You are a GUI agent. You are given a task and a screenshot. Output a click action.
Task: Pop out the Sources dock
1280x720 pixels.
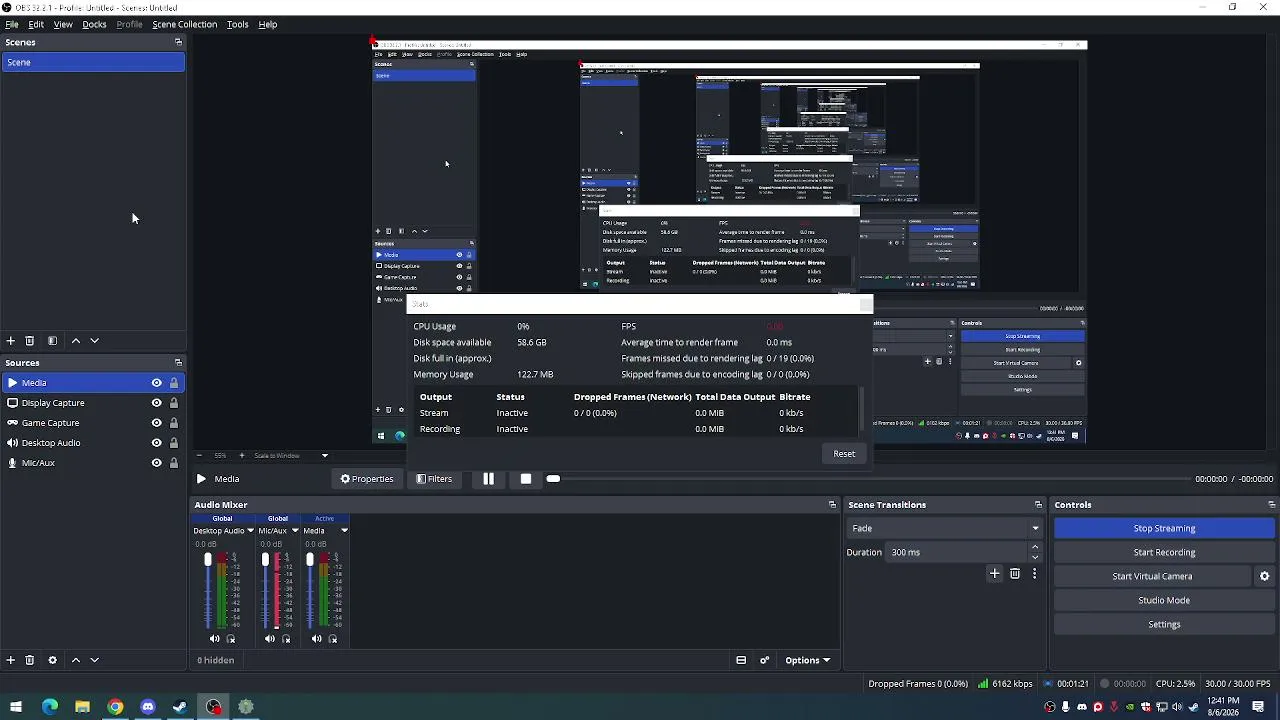[178, 363]
